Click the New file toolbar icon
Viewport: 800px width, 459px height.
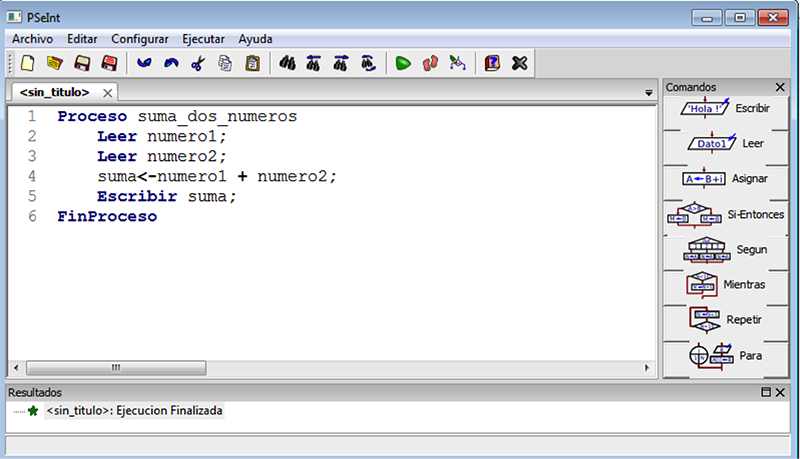(28, 63)
